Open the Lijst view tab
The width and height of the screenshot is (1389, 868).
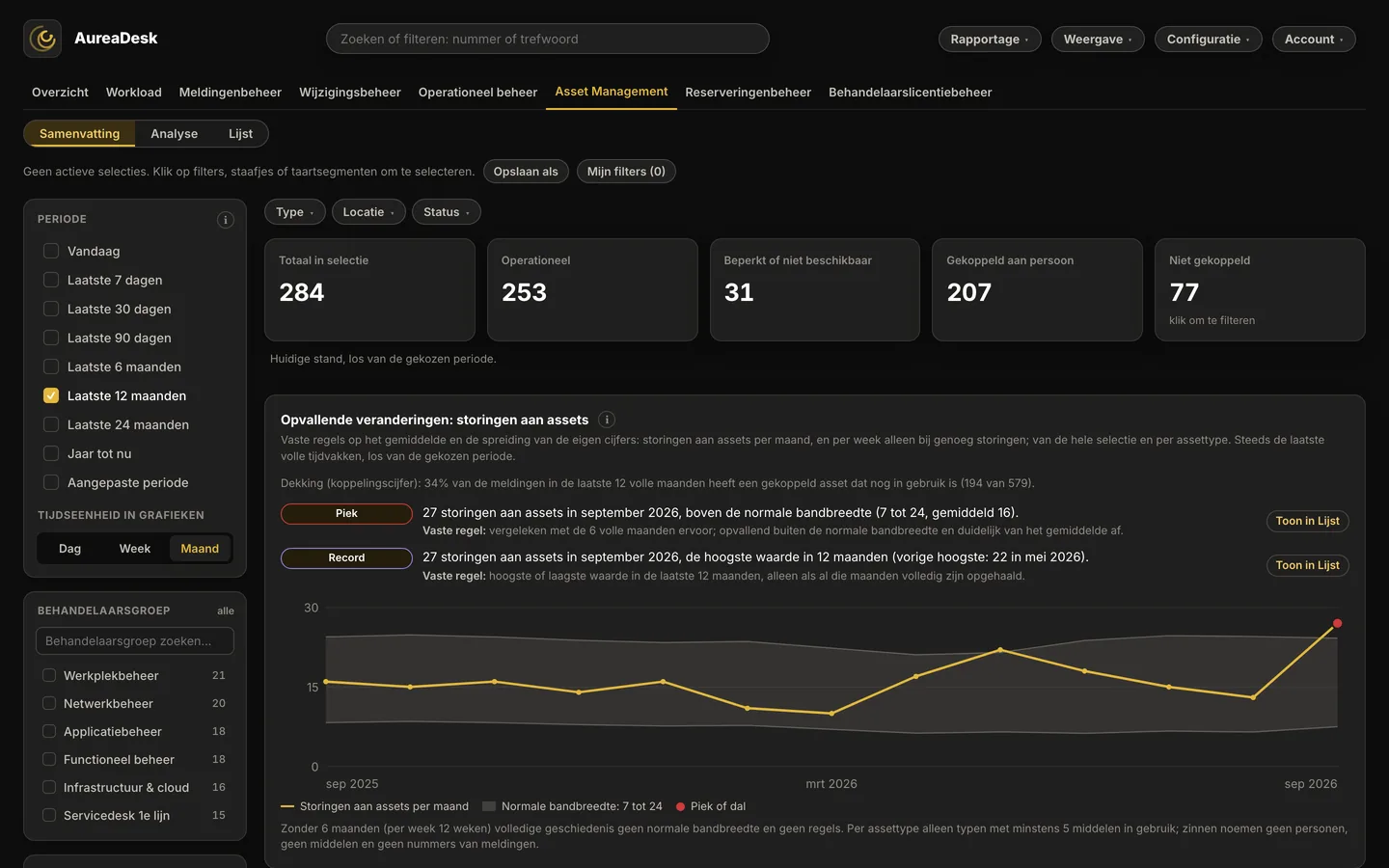coord(240,134)
